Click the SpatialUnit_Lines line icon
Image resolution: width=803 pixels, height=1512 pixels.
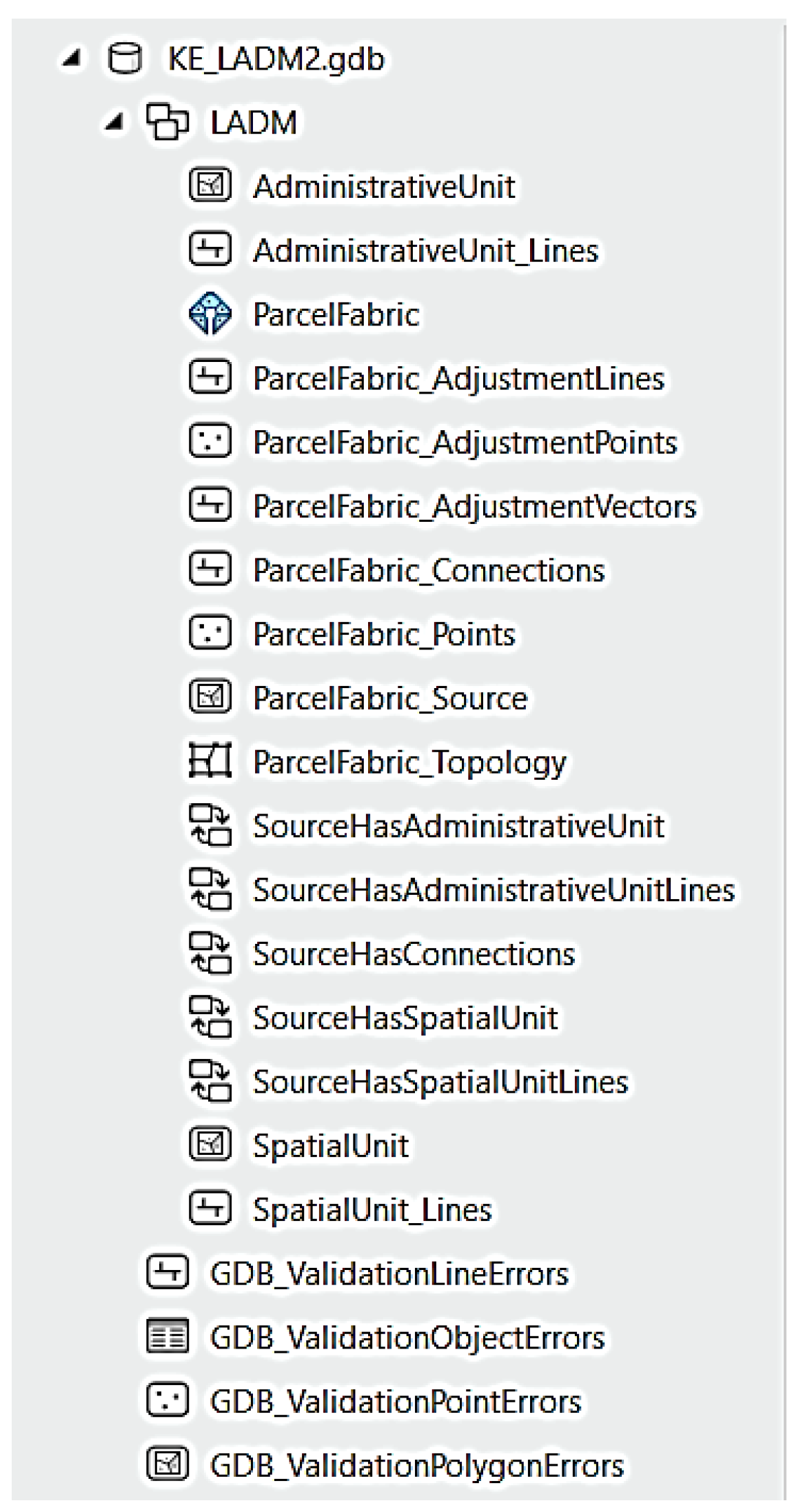point(210,1209)
